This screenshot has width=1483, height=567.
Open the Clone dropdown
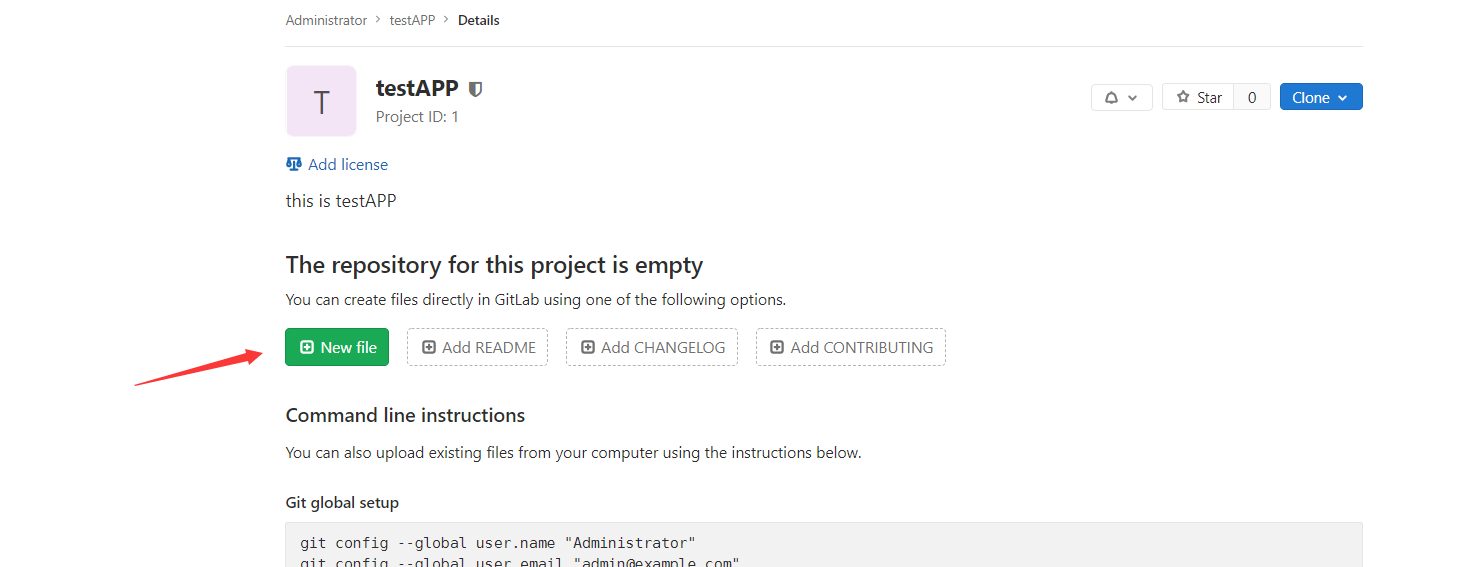(x=1321, y=97)
